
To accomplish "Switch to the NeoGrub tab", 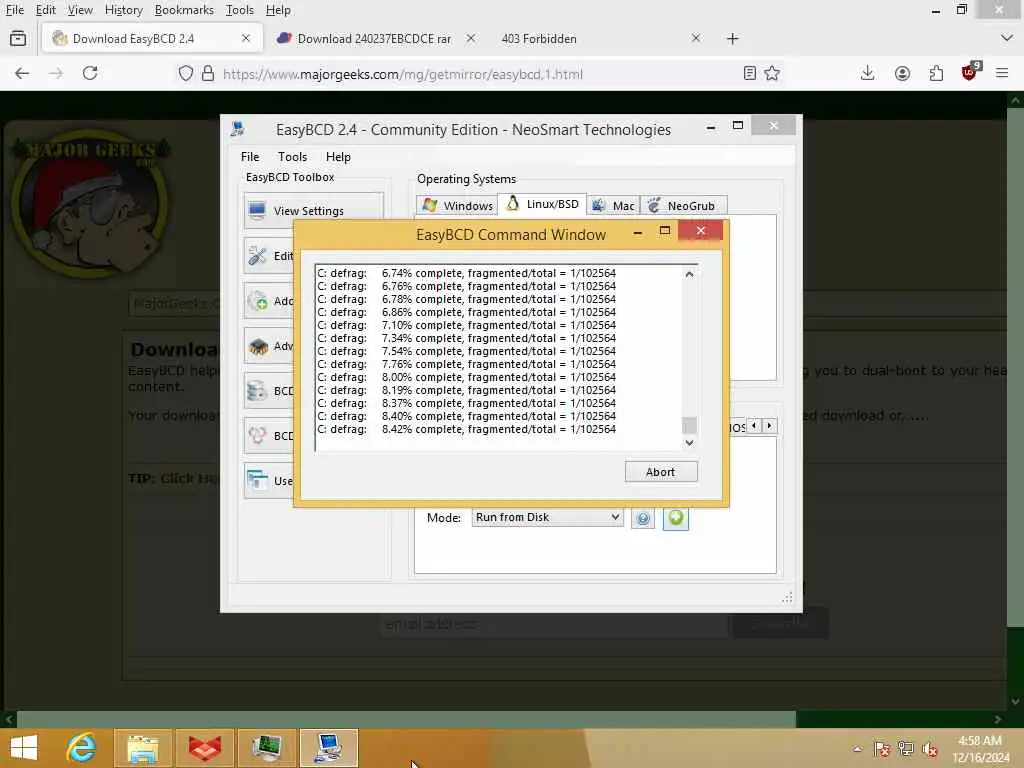I will tap(682, 205).
